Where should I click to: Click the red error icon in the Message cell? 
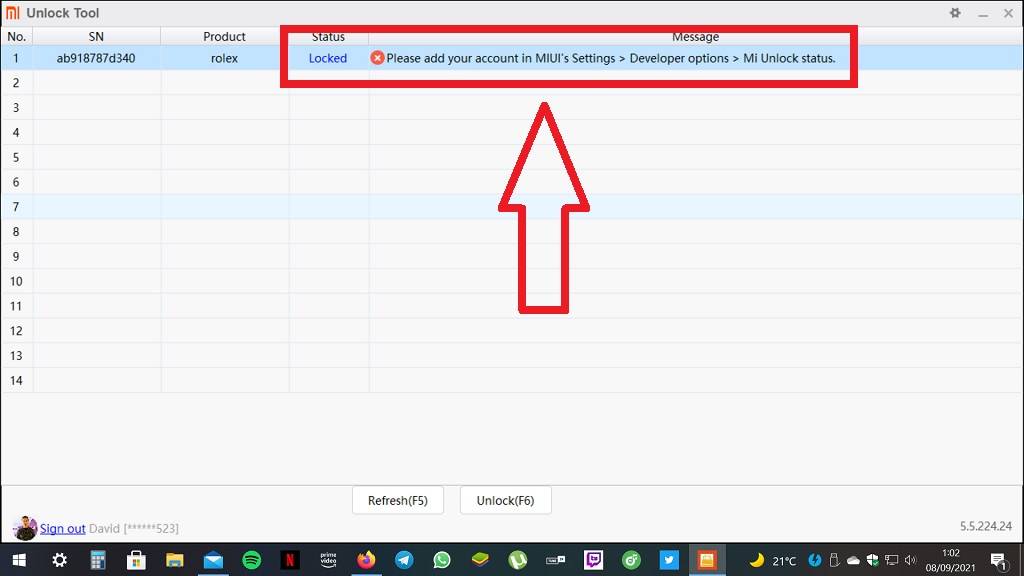click(377, 57)
